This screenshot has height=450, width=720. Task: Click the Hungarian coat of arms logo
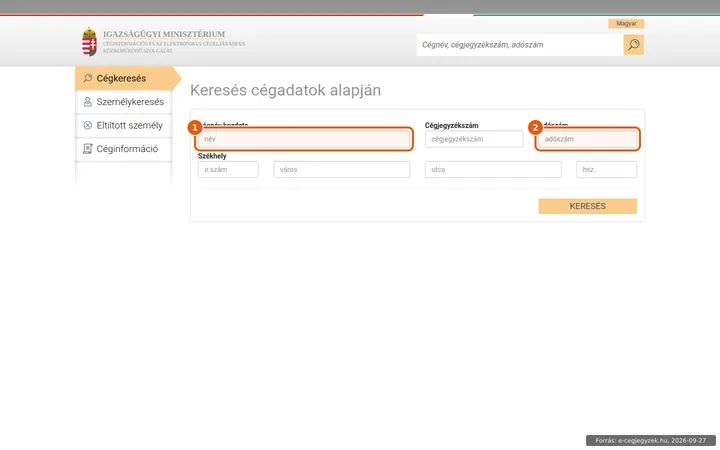click(89, 42)
